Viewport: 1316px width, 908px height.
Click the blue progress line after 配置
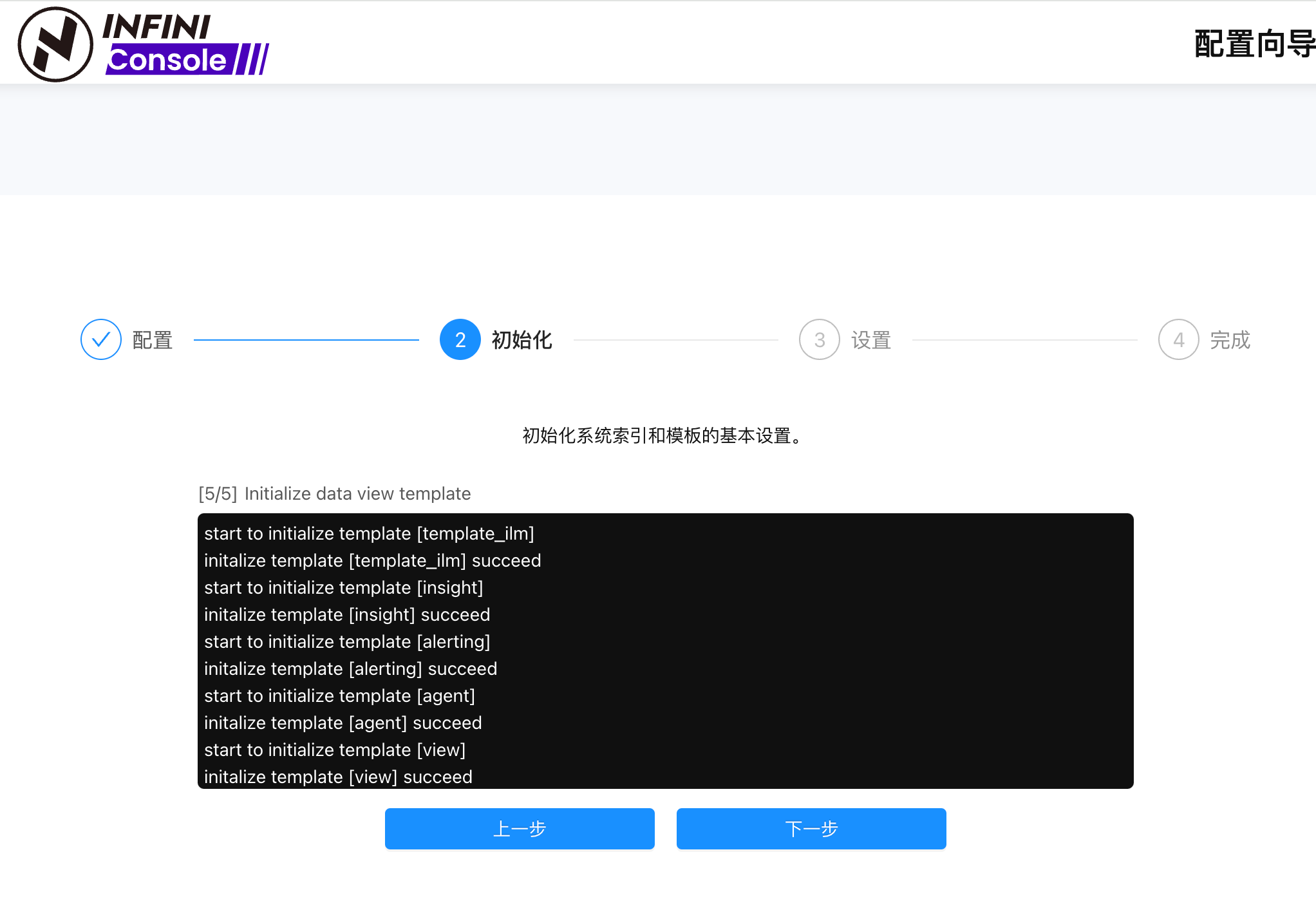coord(306,340)
